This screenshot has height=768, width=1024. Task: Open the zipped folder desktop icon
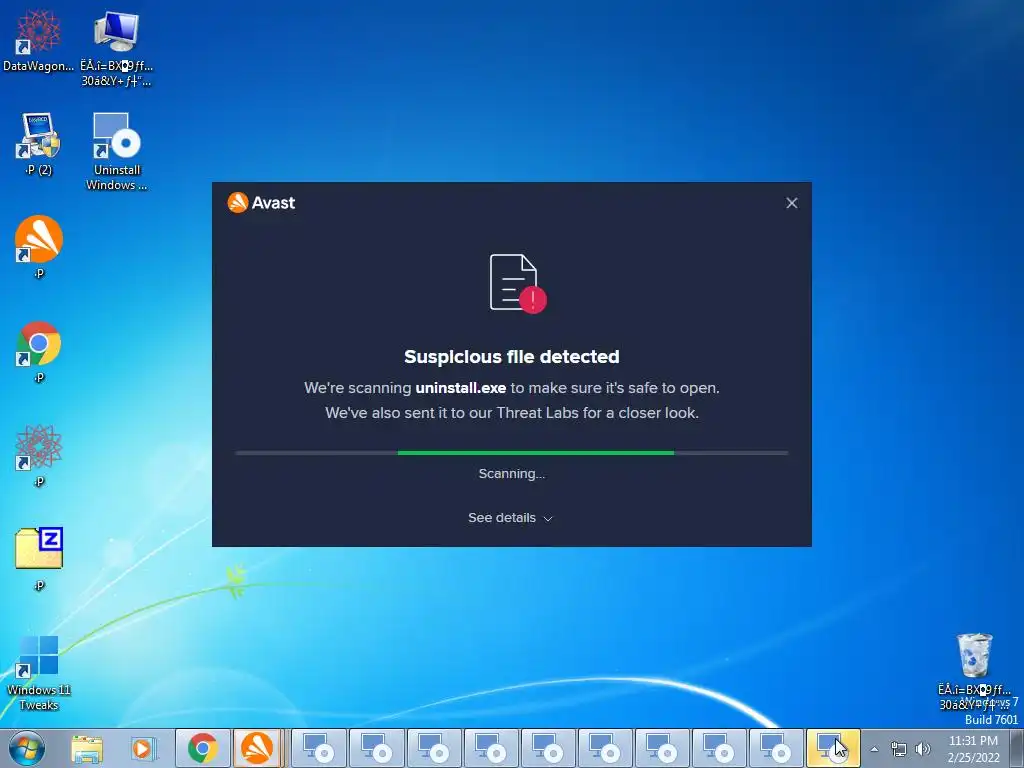(x=39, y=558)
